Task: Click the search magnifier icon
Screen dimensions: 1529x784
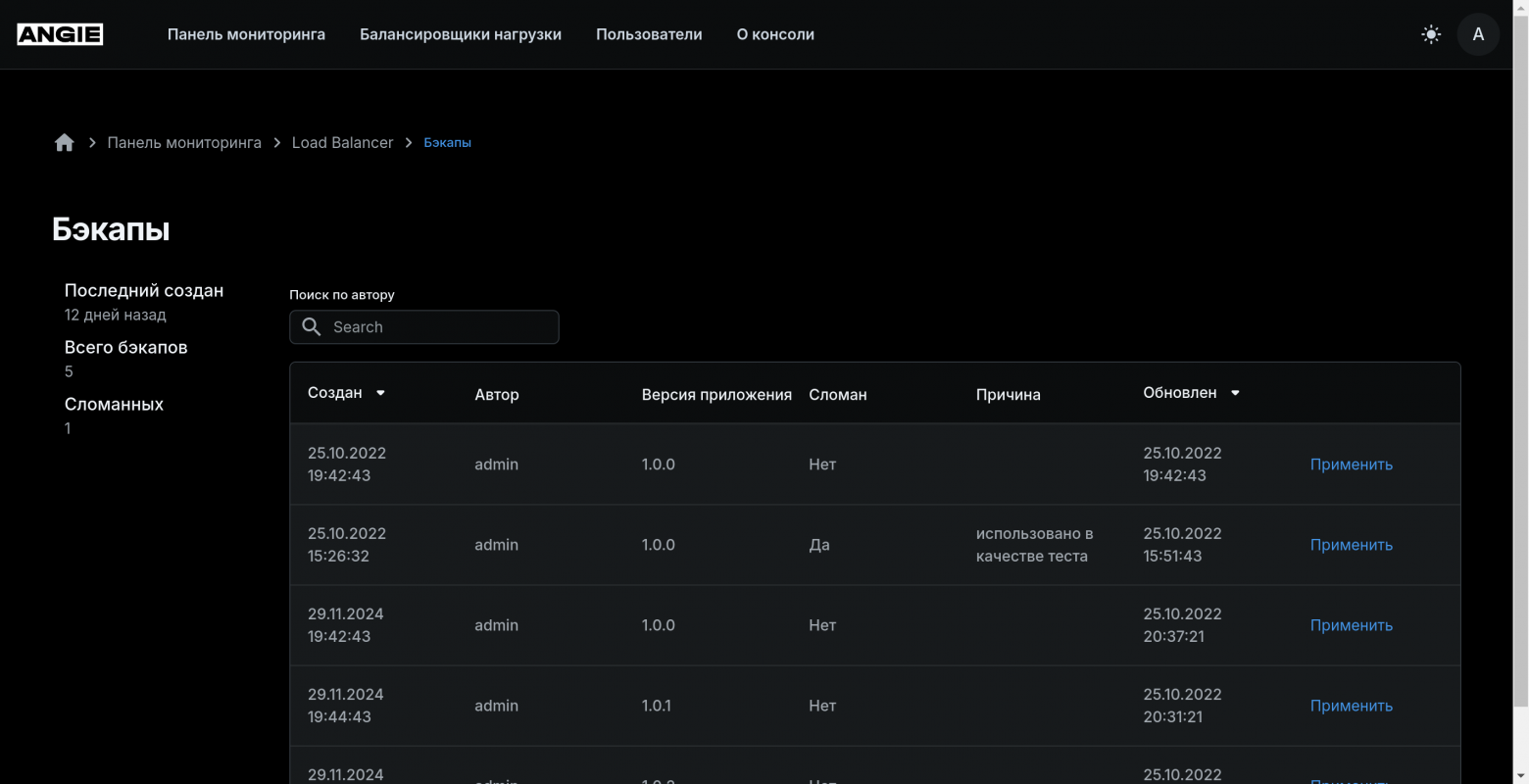Action: (x=312, y=327)
